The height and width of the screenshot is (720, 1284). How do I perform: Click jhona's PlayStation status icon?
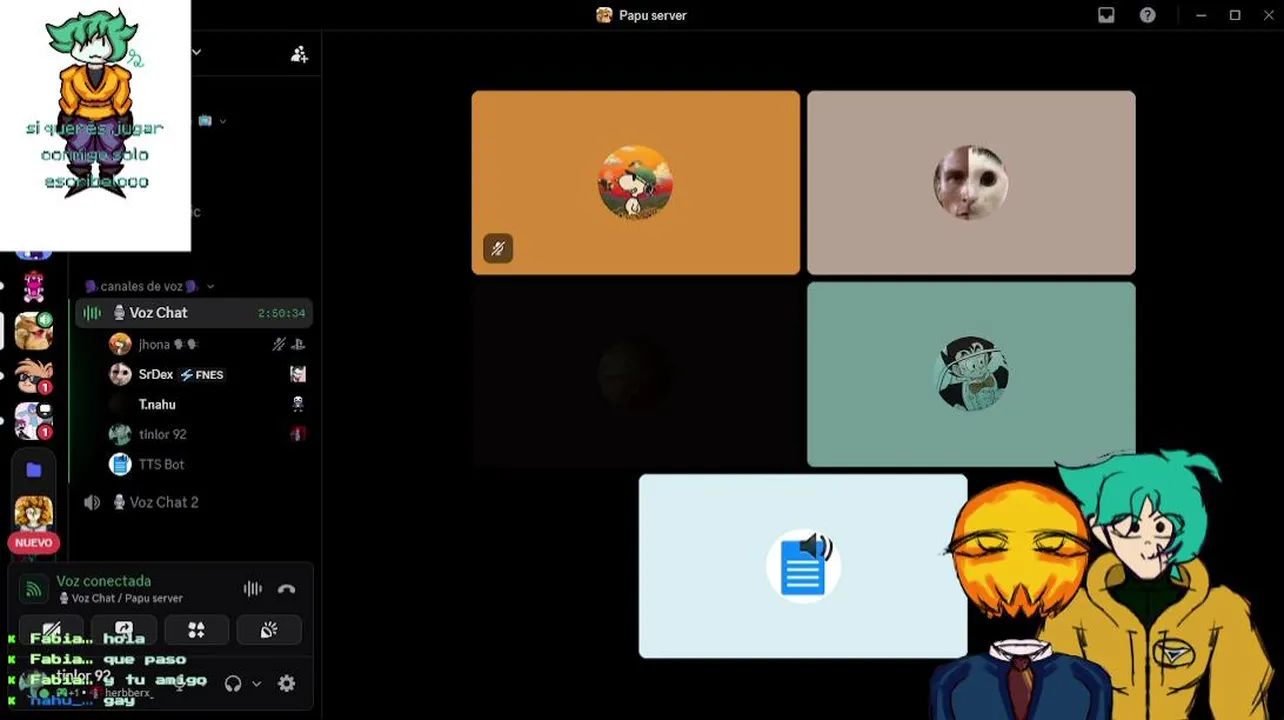tap(297, 344)
